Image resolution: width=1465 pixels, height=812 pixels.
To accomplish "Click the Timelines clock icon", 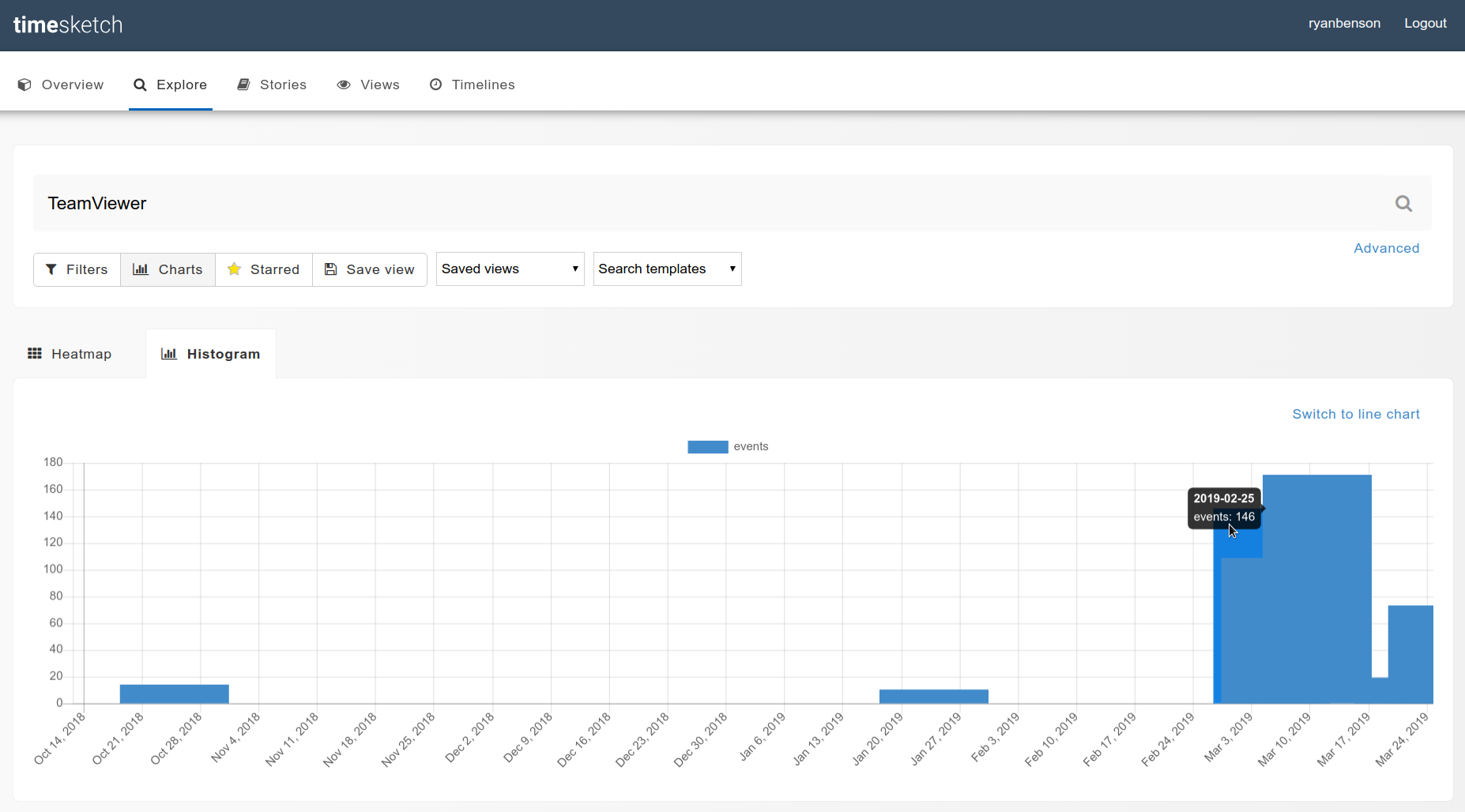I will [x=435, y=85].
